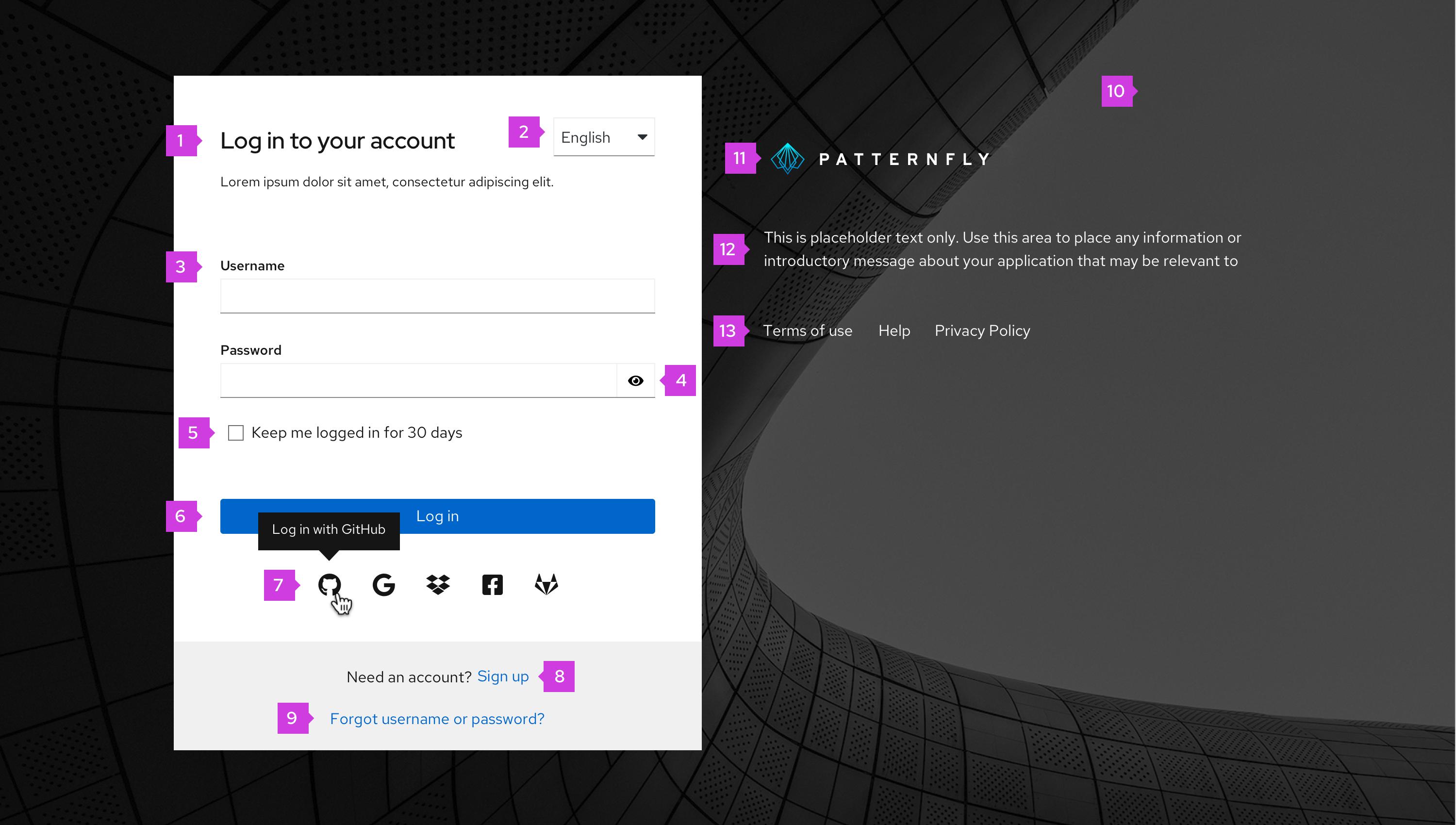Click the GitHub login icon
The height and width of the screenshot is (825, 1456).
(330, 584)
